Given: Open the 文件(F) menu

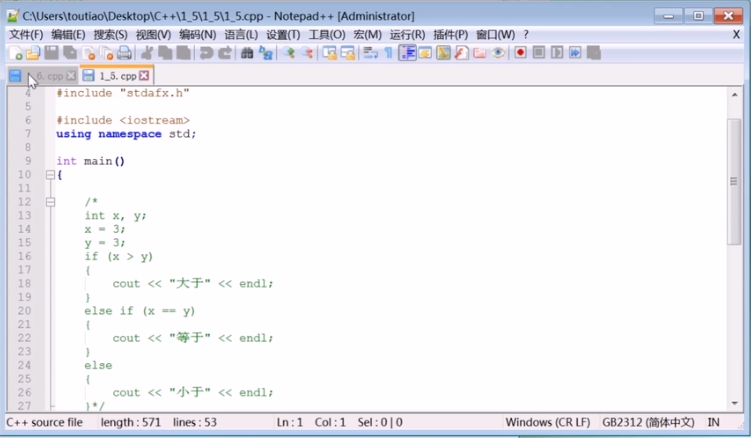Looking at the screenshot, I should [x=26, y=35].
